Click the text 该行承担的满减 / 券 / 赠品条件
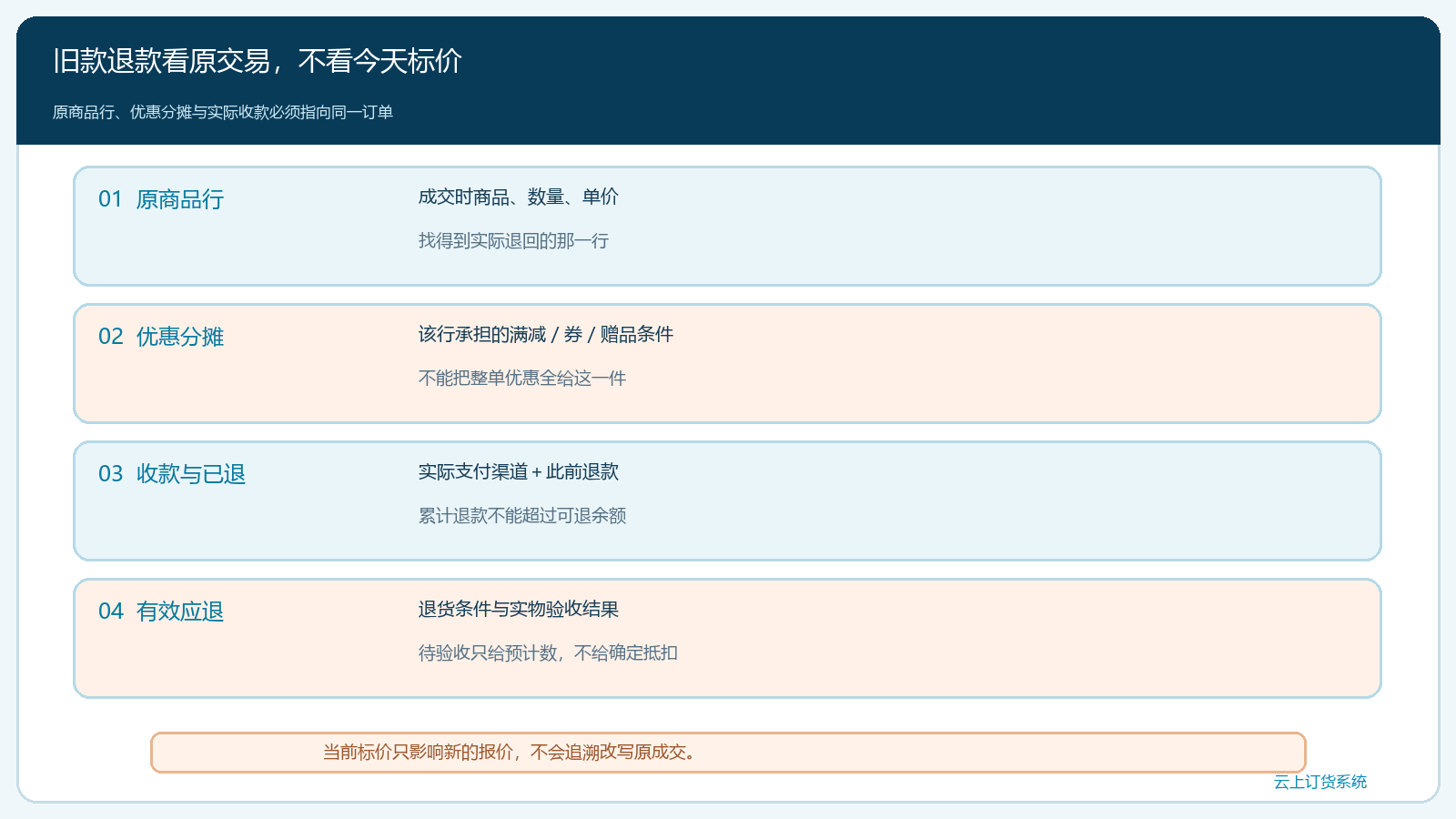Screen dimensions: 1456x819 pyautogui.click(x=546, y=334)
